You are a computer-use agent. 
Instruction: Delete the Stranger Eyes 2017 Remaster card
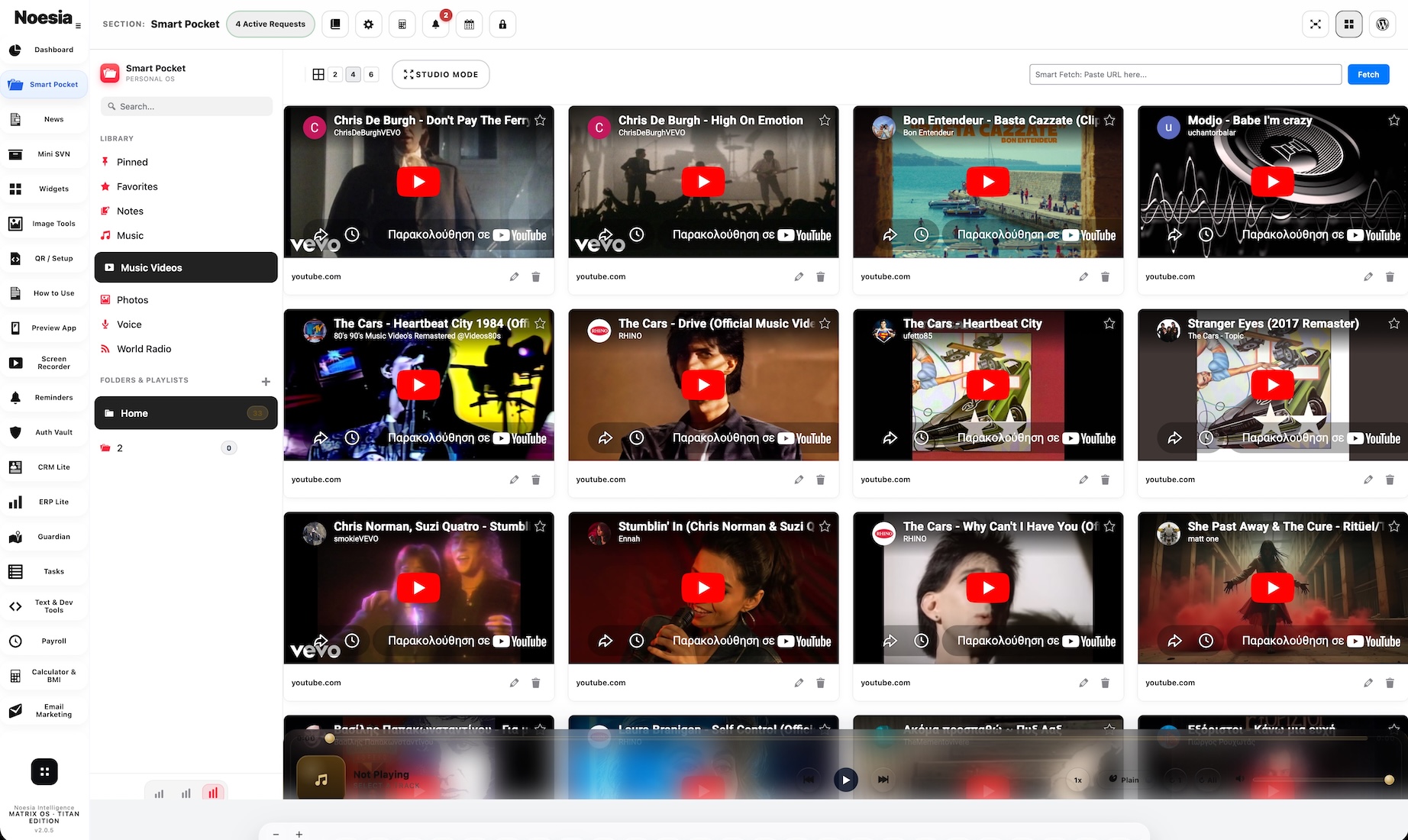coord(1390,480)
